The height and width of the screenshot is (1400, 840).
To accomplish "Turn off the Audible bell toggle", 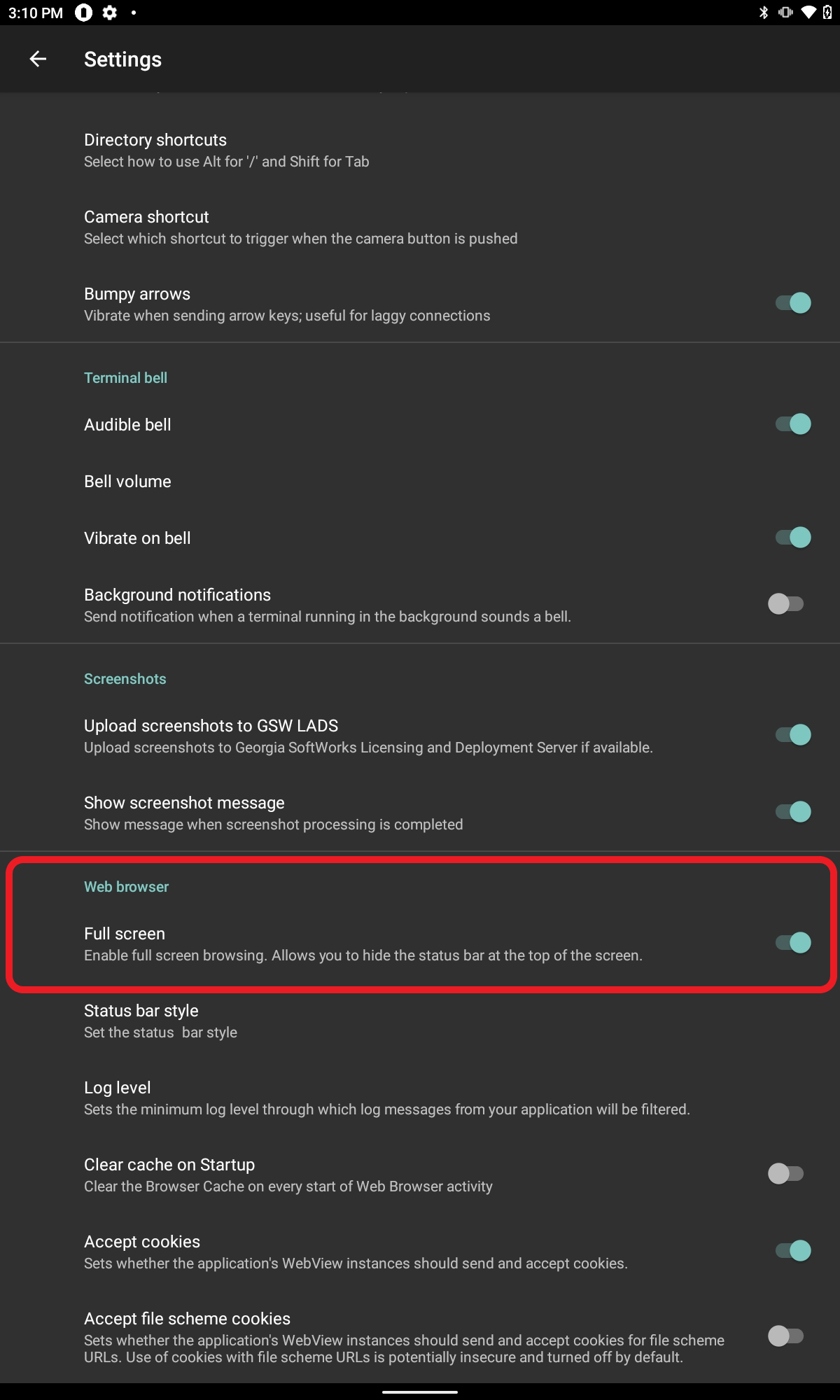I will coord(793,424).
